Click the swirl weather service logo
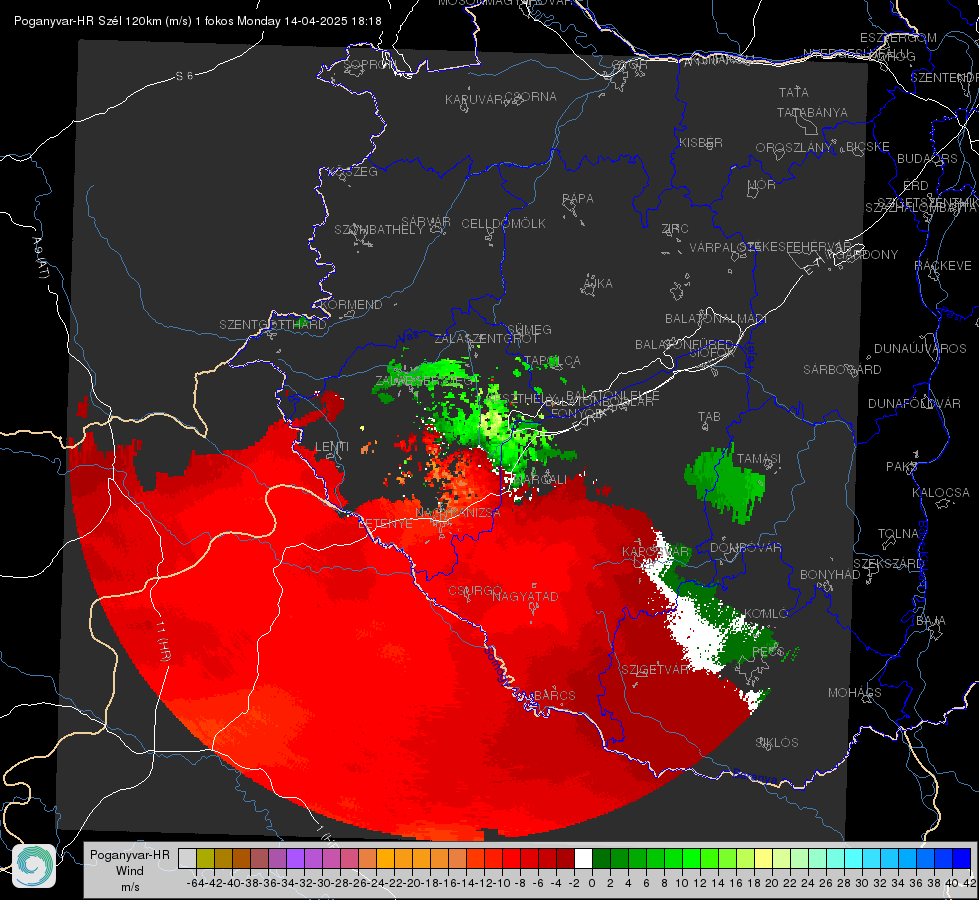 (34, 866)
